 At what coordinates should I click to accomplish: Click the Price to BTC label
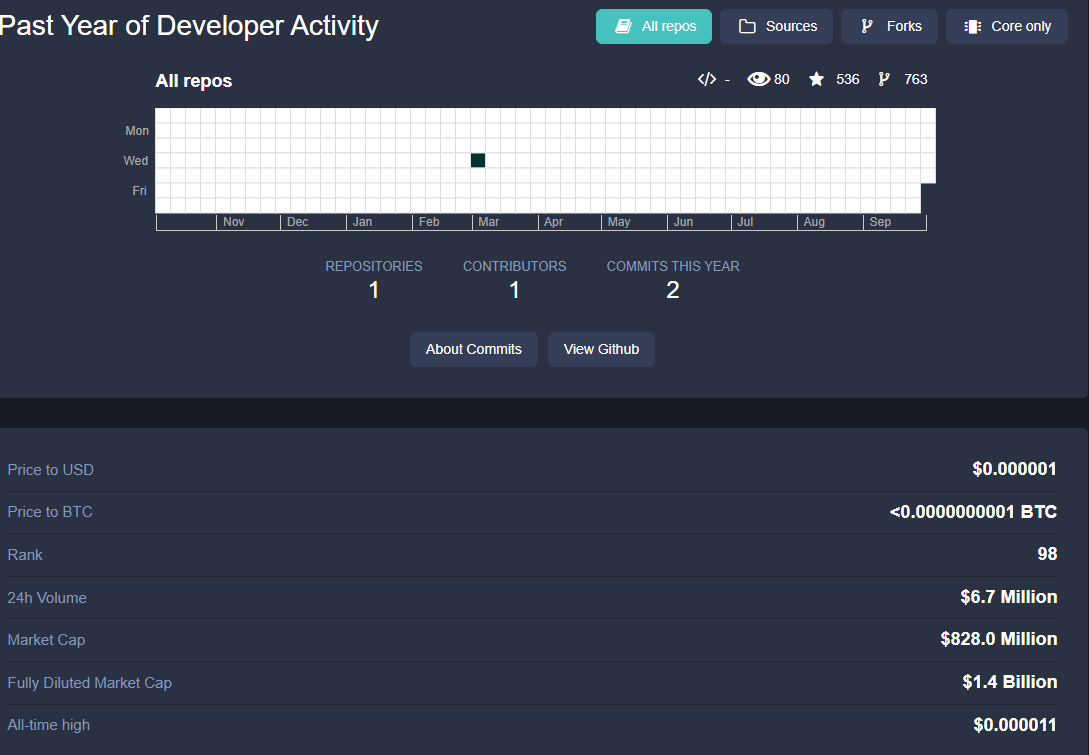tap(50, 512)
